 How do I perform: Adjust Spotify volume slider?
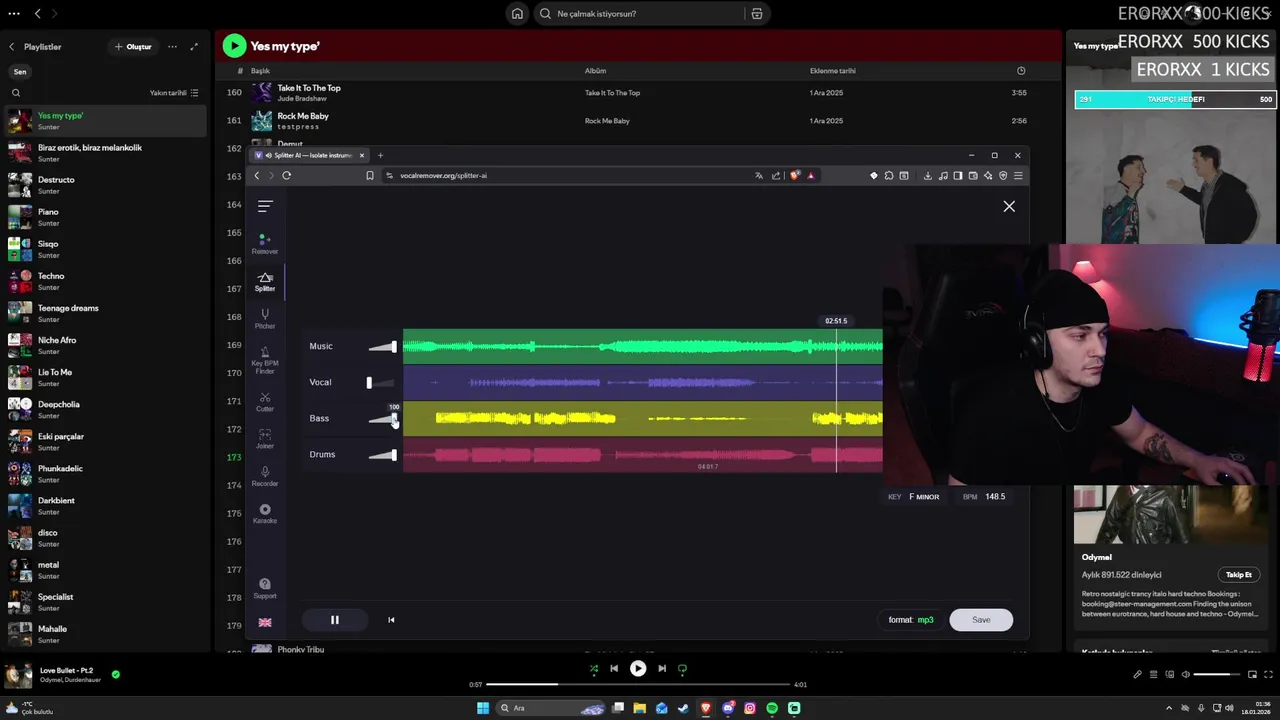click(x=1217, y=675)
